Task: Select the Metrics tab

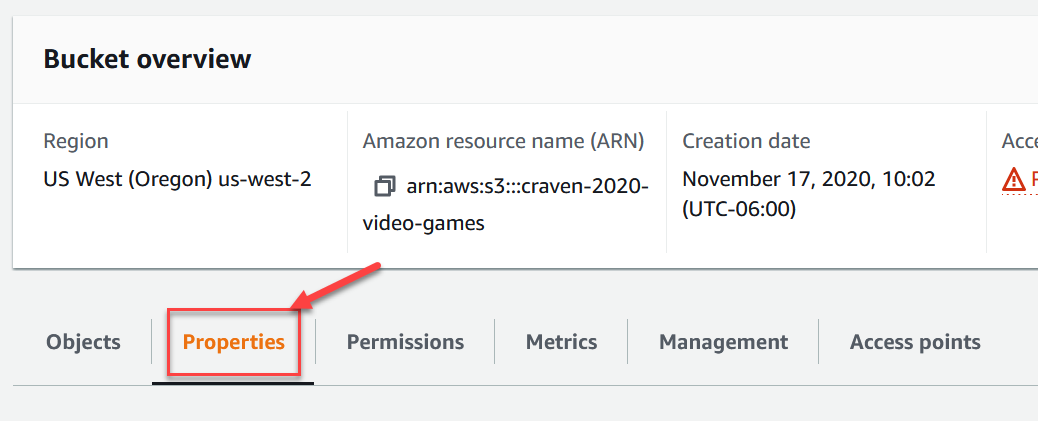Action: 561,342
